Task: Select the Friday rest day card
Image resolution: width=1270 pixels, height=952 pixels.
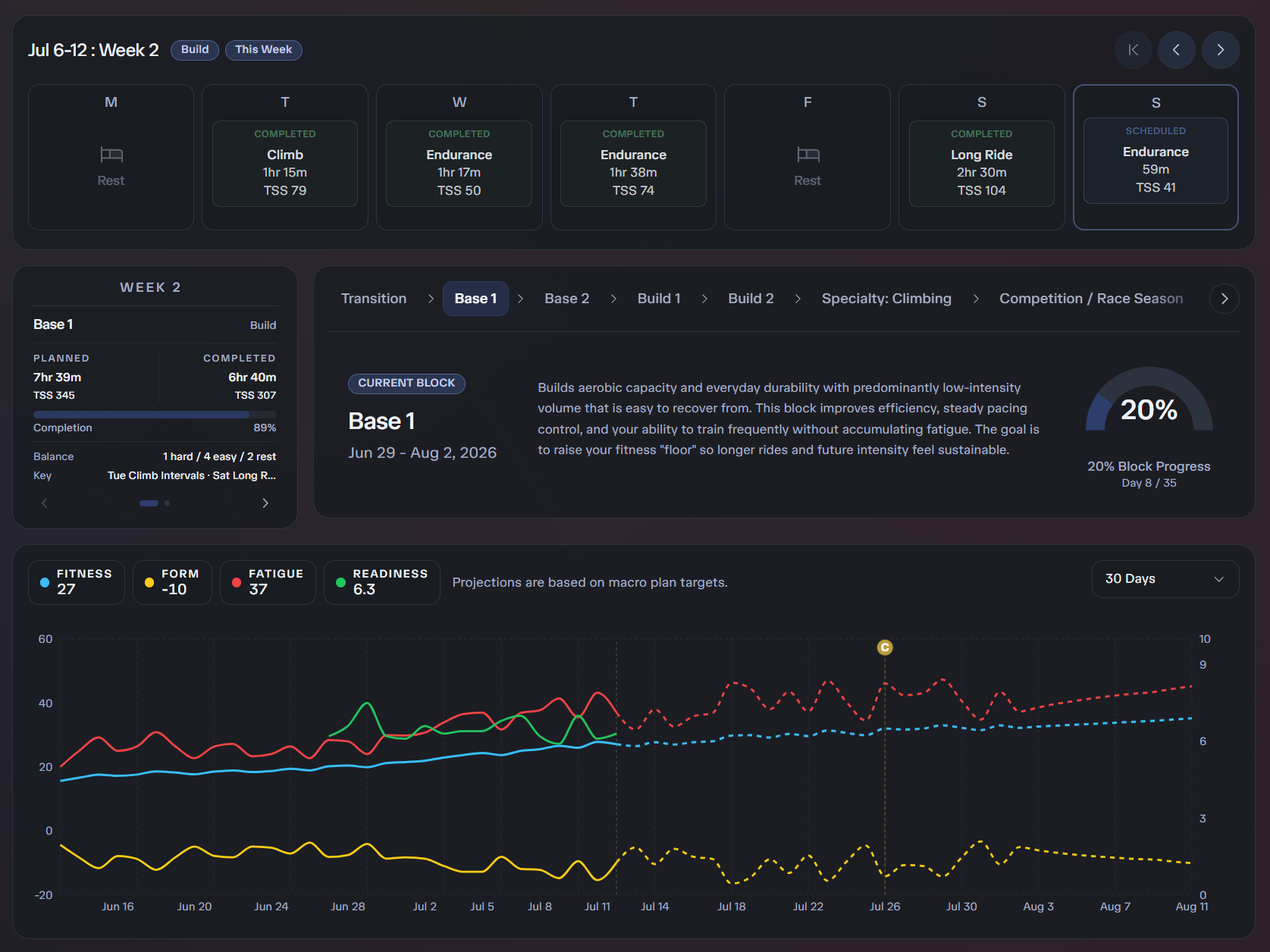Action: pyautogui.click(x=807, y=157)
